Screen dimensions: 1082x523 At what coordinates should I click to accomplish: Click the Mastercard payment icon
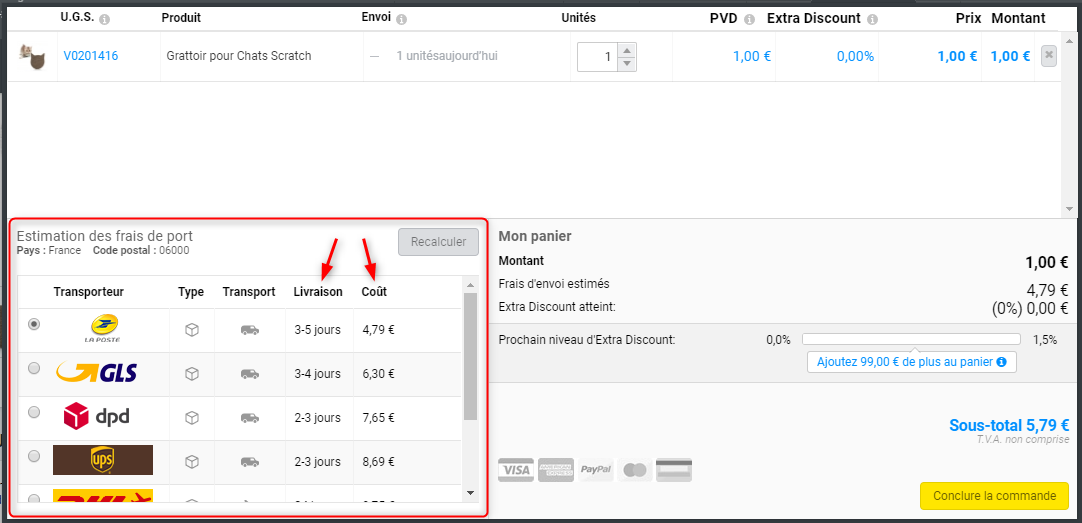(635, 470)
